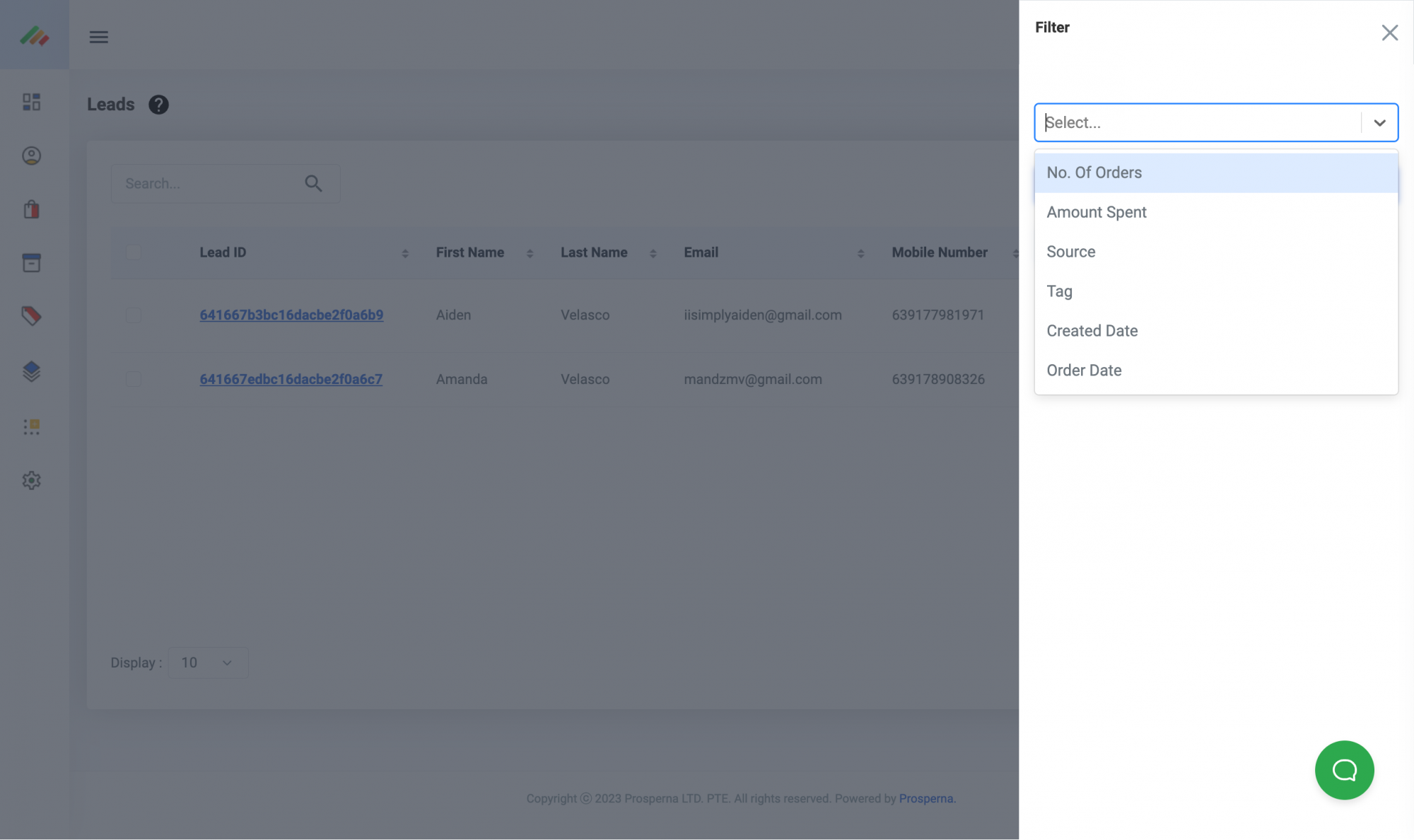Click the dashboard sidebar icon
The width and height of the screenshot is (1414, 840).
pyautogui.click(x=31, y=102)
